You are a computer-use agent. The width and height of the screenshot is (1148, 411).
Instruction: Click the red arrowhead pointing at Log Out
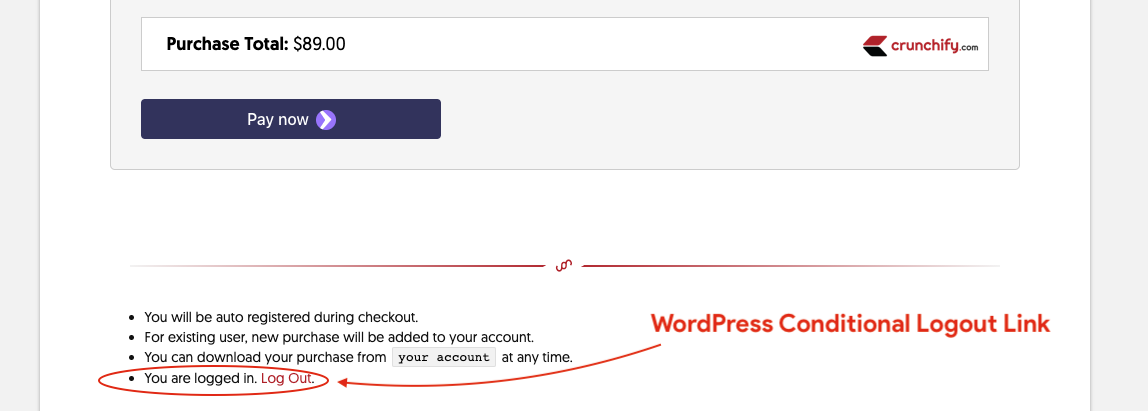pos(342,382)
